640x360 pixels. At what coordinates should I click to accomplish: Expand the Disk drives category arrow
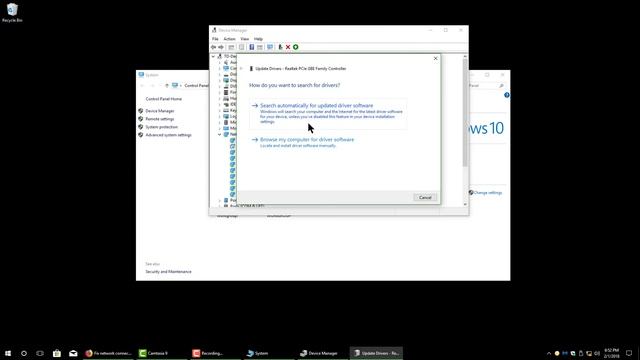pos(220,74)
